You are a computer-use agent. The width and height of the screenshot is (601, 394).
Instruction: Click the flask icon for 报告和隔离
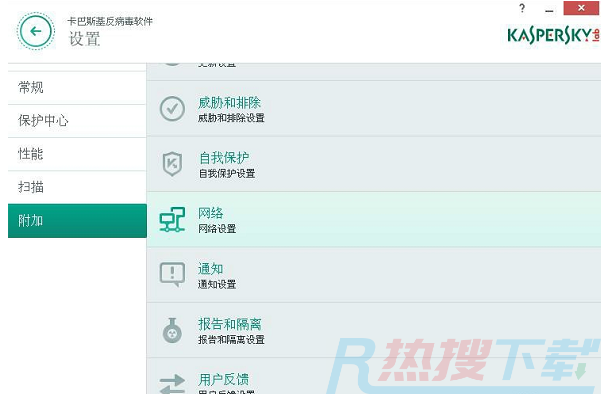(172, 330)
